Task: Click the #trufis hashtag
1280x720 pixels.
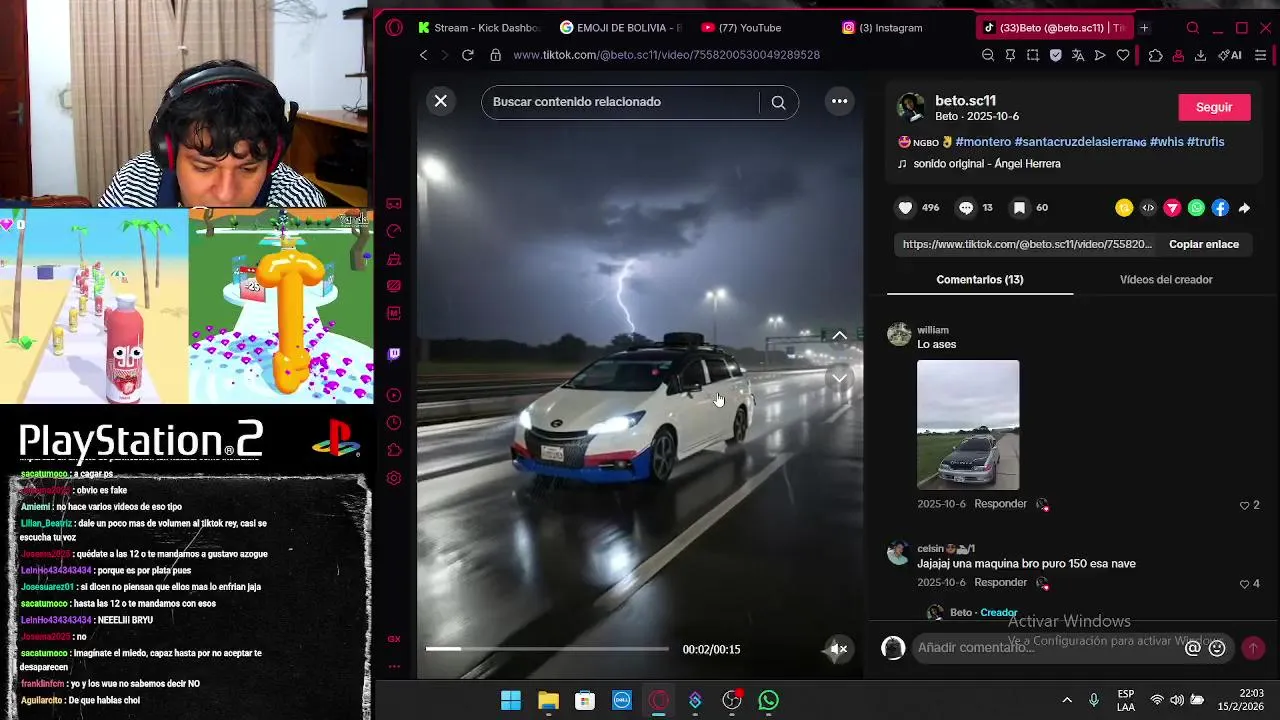Action: (x=1205, y=142)
